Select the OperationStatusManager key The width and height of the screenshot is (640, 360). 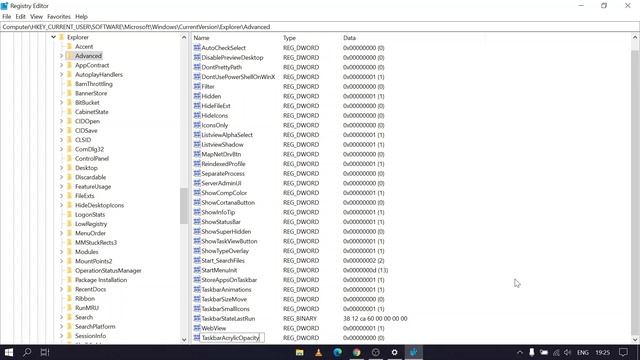pos(108,271)
